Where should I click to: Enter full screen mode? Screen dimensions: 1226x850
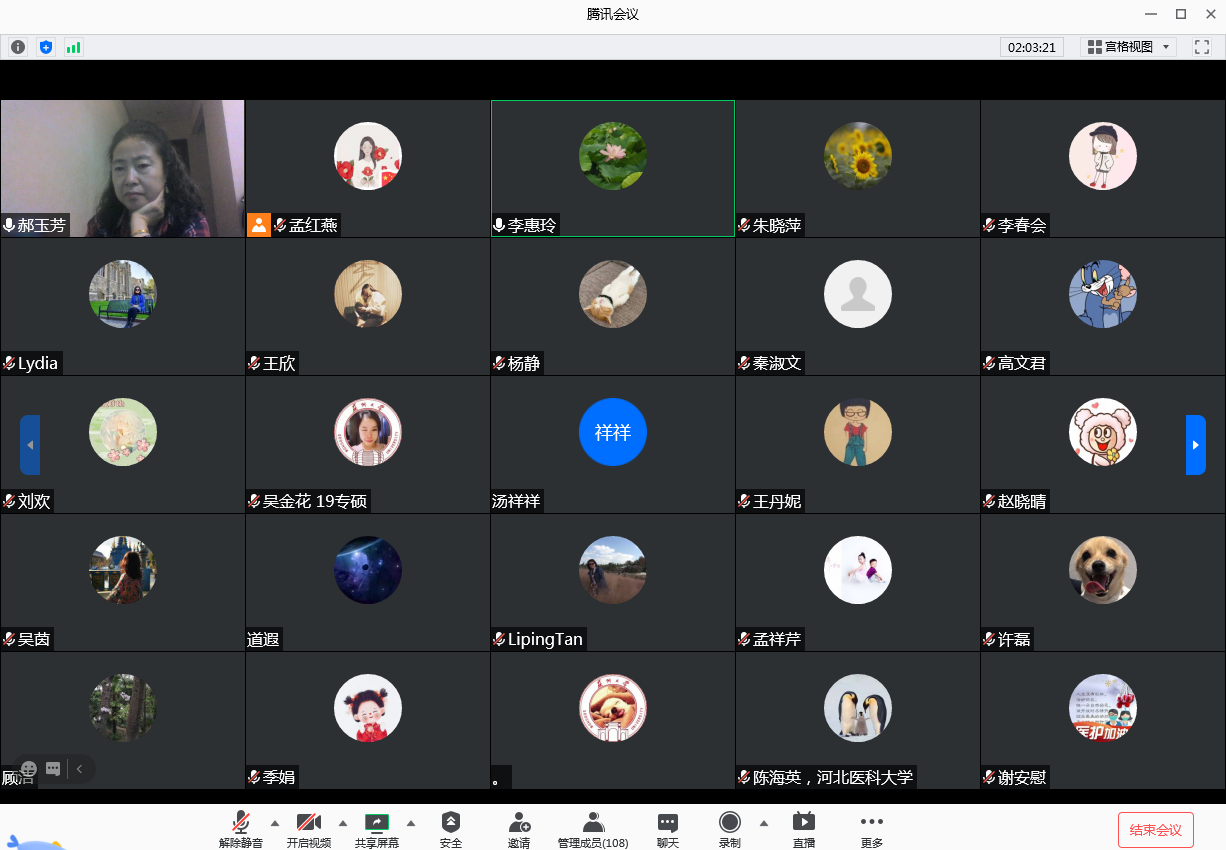(x=1202, y=47)
